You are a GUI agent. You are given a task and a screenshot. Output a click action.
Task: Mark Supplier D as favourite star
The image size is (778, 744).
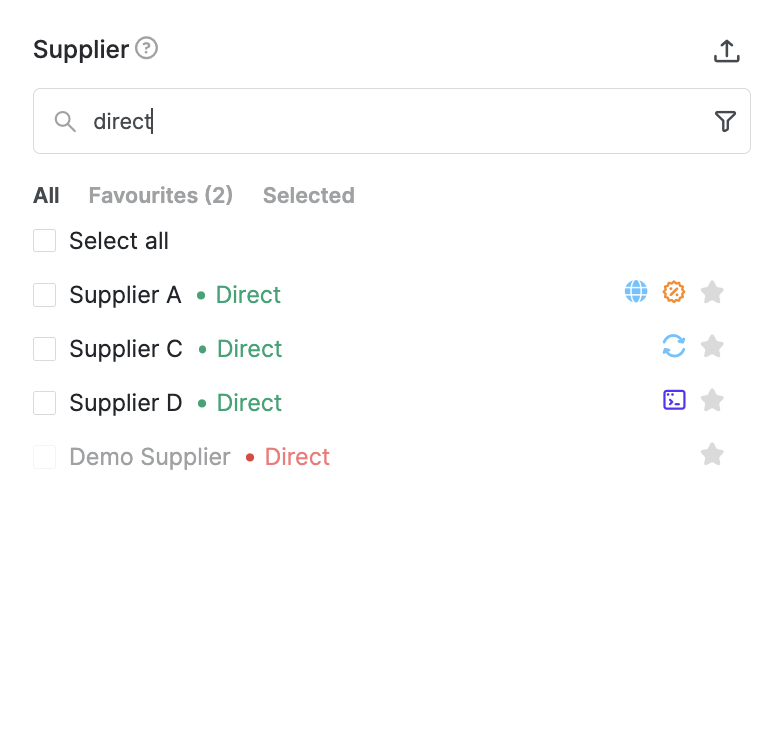click(x=712, y=400)
